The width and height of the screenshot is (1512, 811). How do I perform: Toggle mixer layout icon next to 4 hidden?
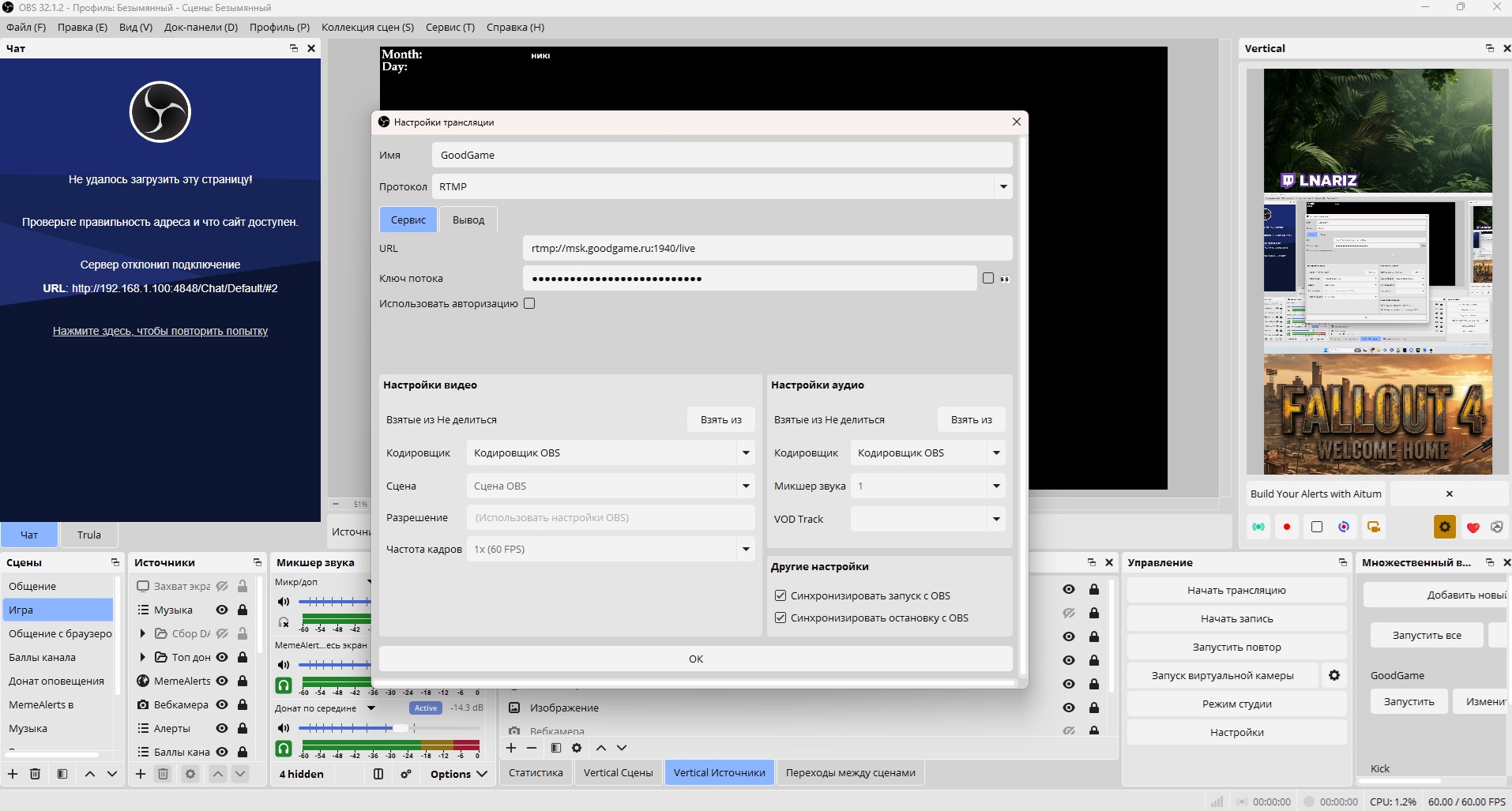tap(378, 774)
